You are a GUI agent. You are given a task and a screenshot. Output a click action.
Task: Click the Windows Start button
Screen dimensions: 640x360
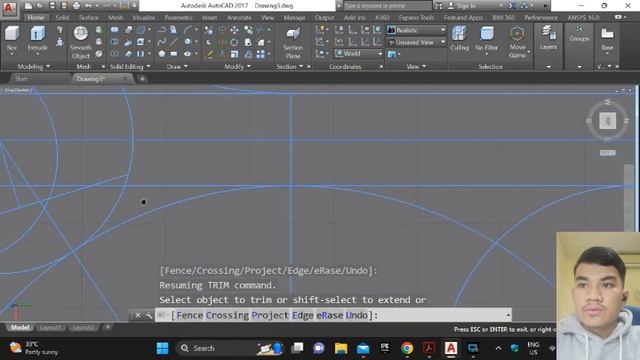coord(162,348)
